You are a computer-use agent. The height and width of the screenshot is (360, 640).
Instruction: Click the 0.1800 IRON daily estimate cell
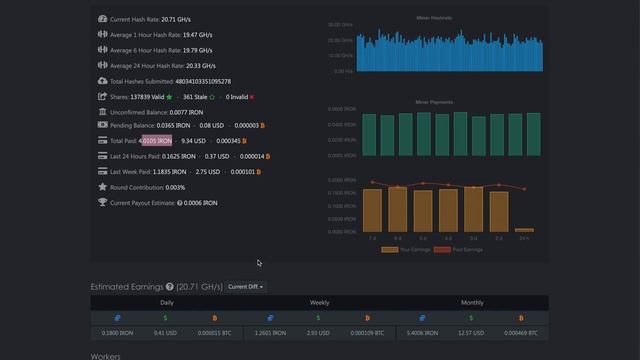[118, 333]
